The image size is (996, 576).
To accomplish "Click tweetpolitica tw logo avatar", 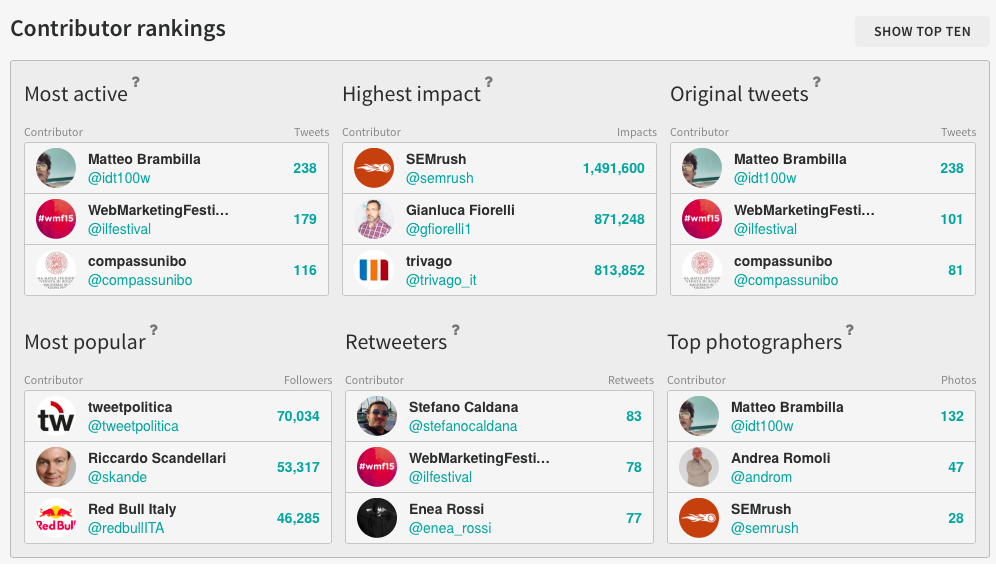I will coord(56,417).
